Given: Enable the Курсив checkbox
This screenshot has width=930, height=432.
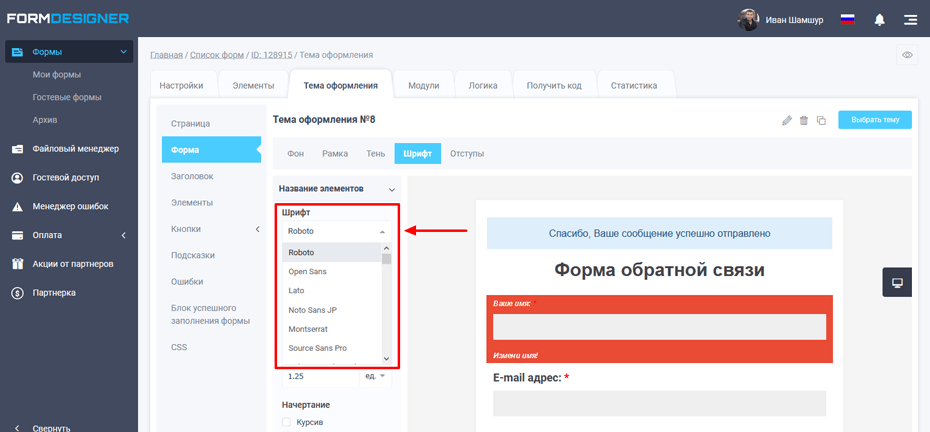Looking at the screenshot, I should click(x=287, y=423).
